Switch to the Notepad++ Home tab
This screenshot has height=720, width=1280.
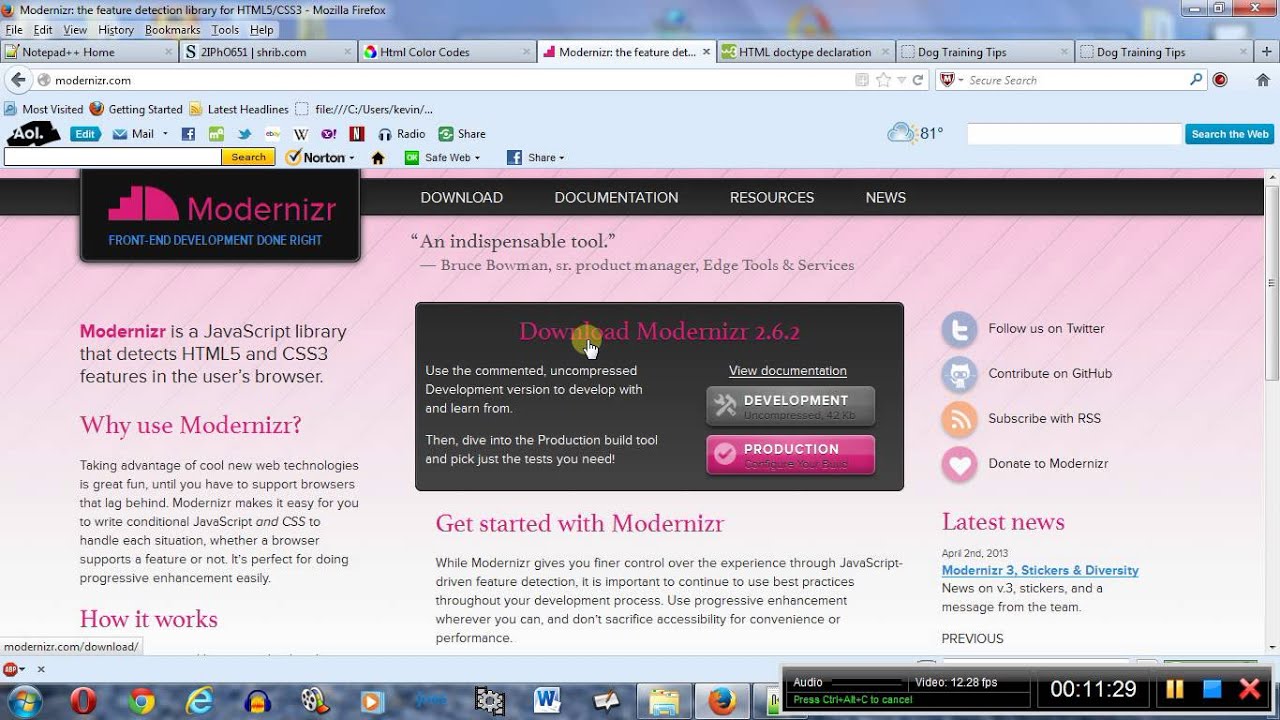(x=90, y=52)
